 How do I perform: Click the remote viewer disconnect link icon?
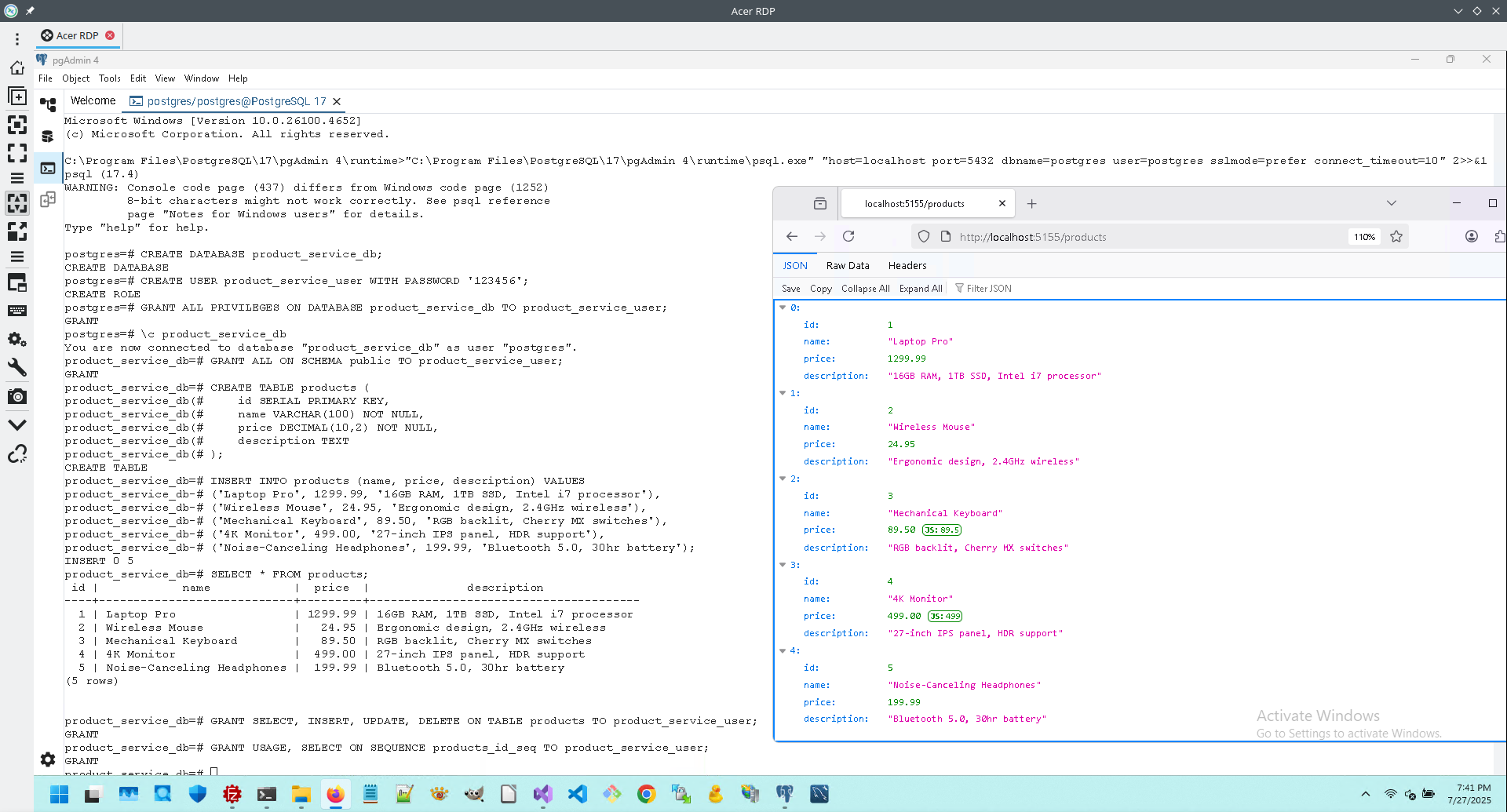17,453
